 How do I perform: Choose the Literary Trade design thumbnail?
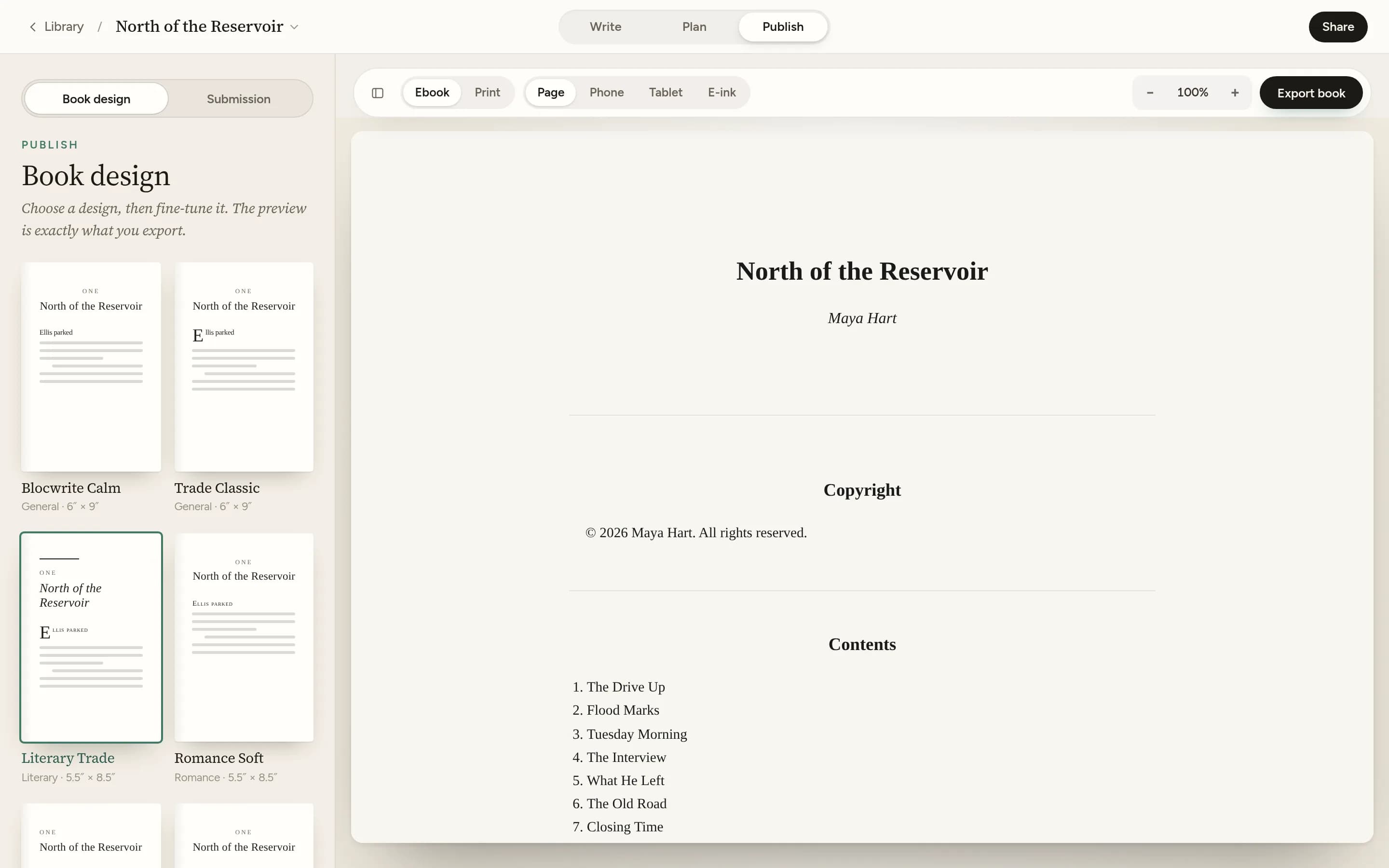(x=91, y=637)
